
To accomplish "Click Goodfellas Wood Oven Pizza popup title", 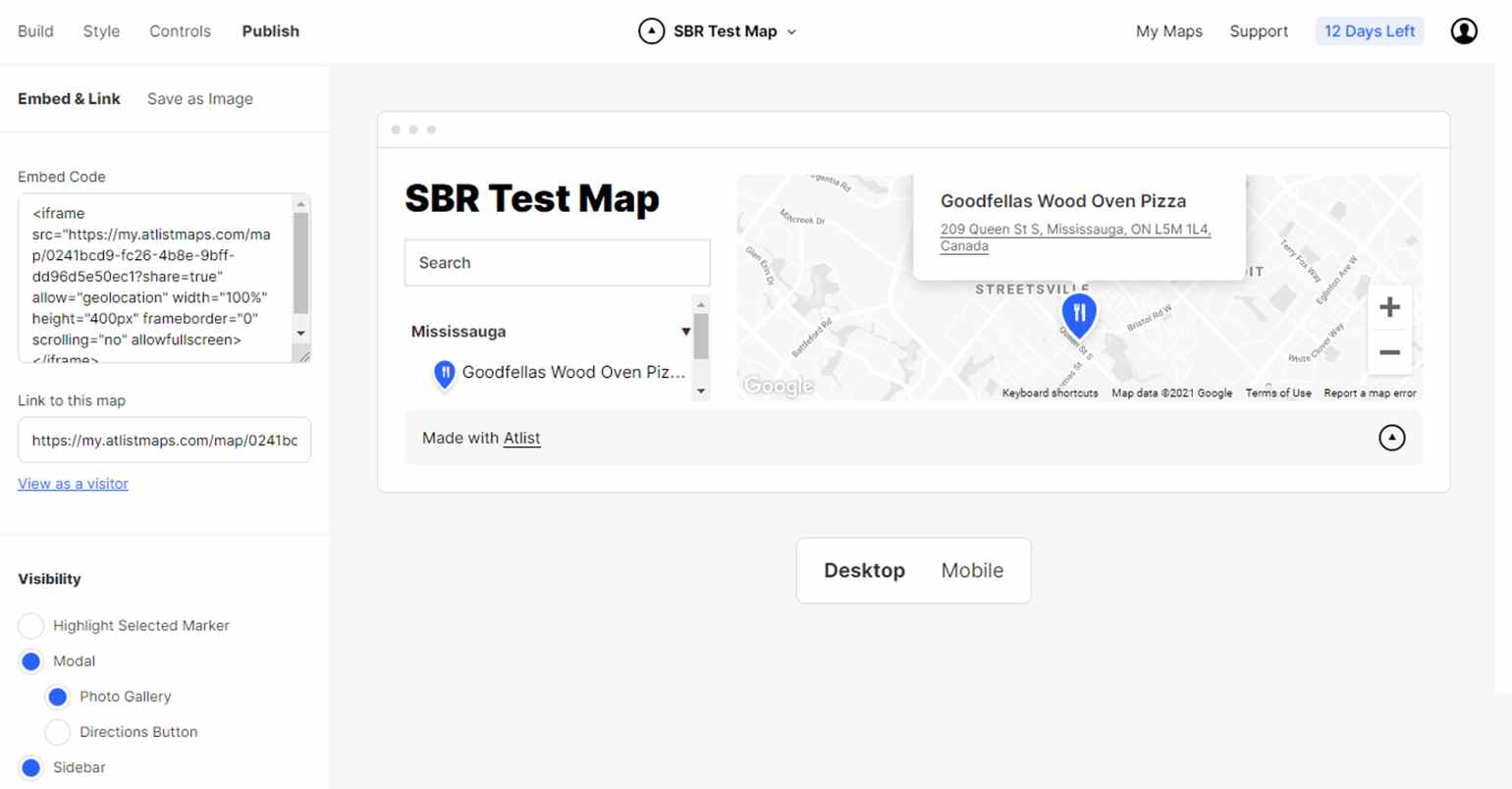I will click(1063, 201).
